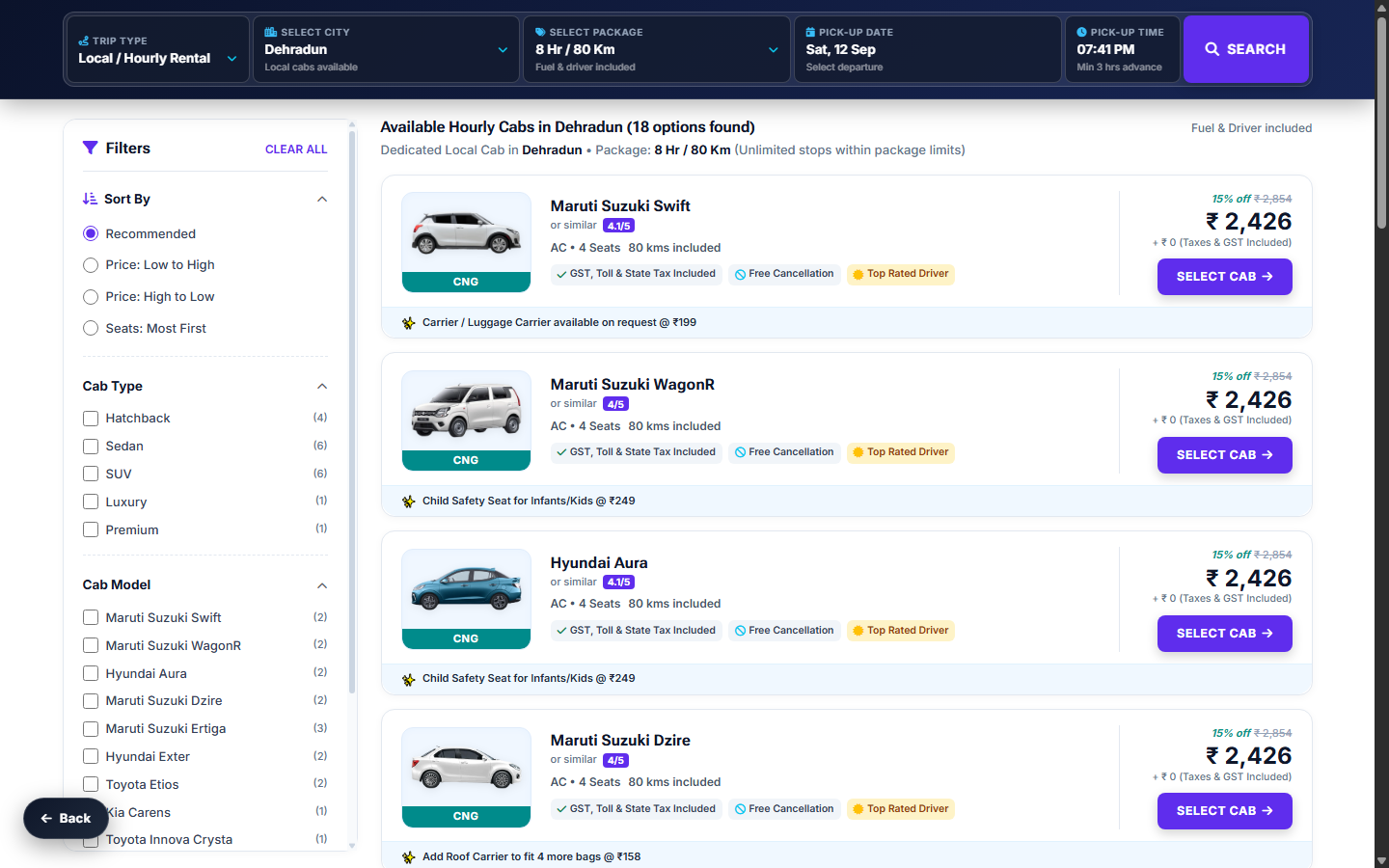Open the Trip Type dropdown
This screenshot has height=868, width=1389.
158,49
